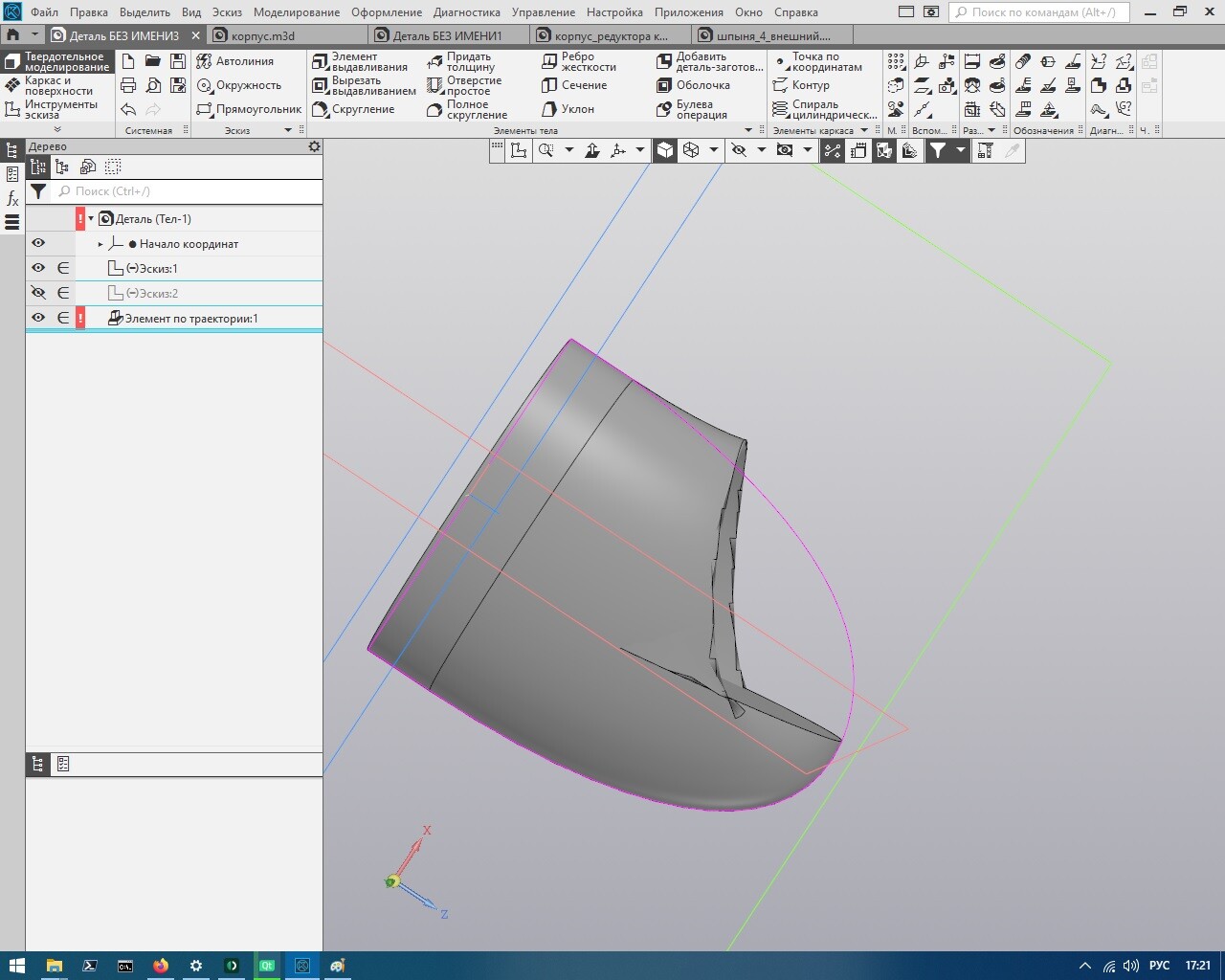Select Точка по координатам tool
This screenshot has height=980, width=1225.
click(x=817, y=62)
